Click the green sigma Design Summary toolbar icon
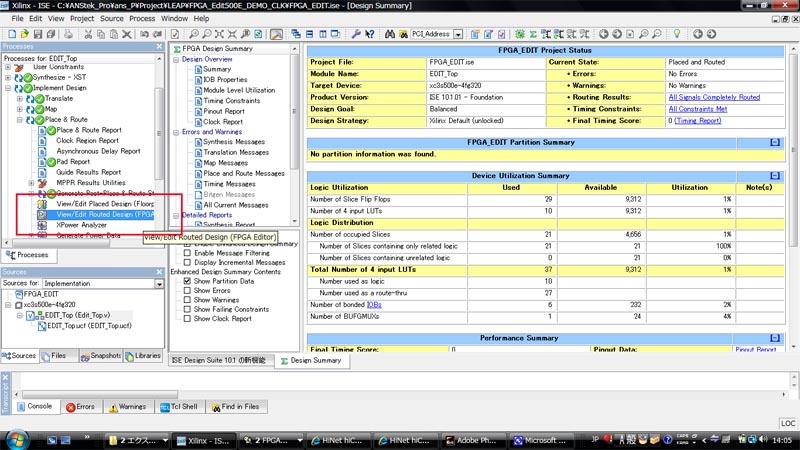The height and width of the screenshot is (450, 800). point(533,34)
